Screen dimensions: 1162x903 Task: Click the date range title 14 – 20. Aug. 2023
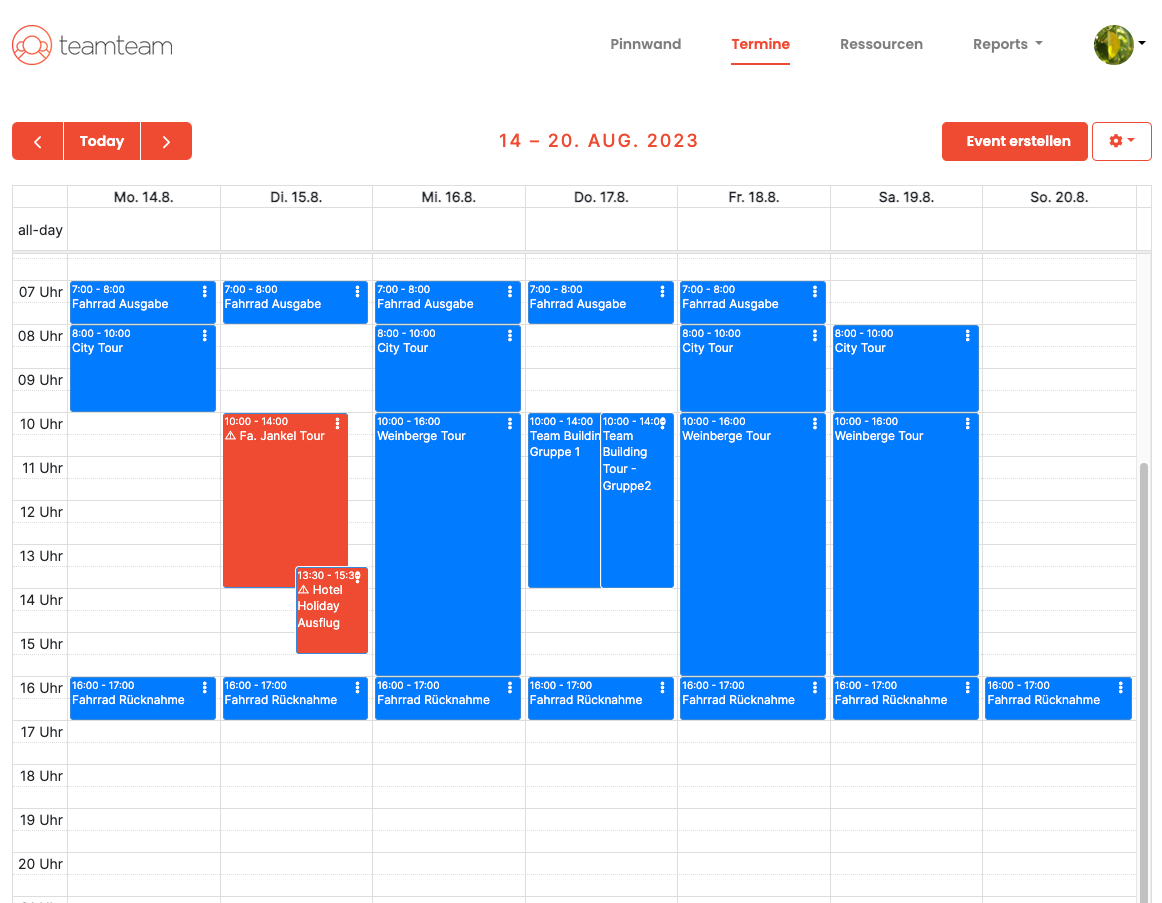click(599, 141)
